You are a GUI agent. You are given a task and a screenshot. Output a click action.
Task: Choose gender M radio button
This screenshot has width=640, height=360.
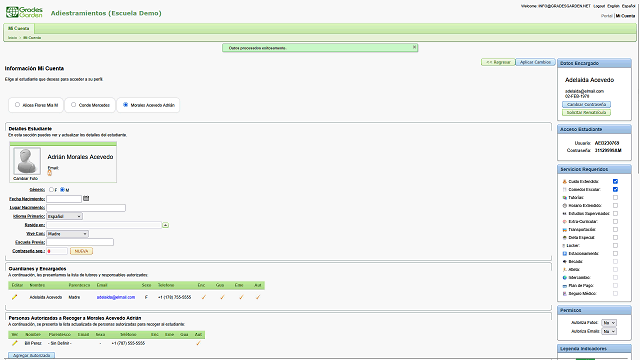tap(62, 190)
